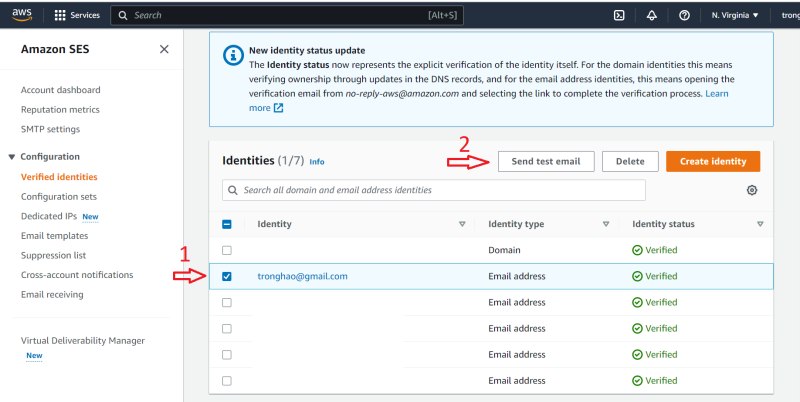Click the Domain identity type cell
The height and width of the screenshot is (402, 800).
pos(504,250)
